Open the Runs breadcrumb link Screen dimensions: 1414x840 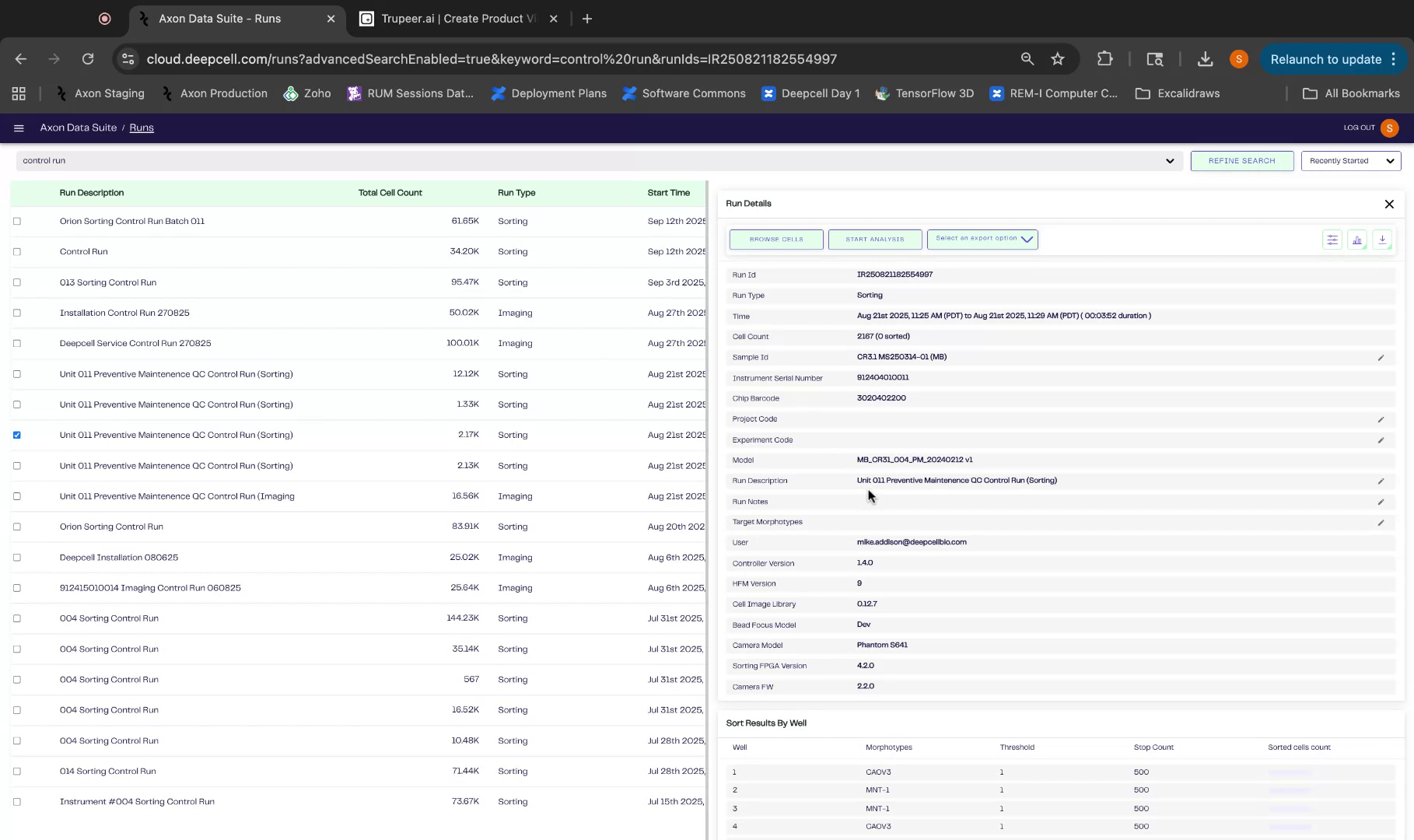[142, 128]
